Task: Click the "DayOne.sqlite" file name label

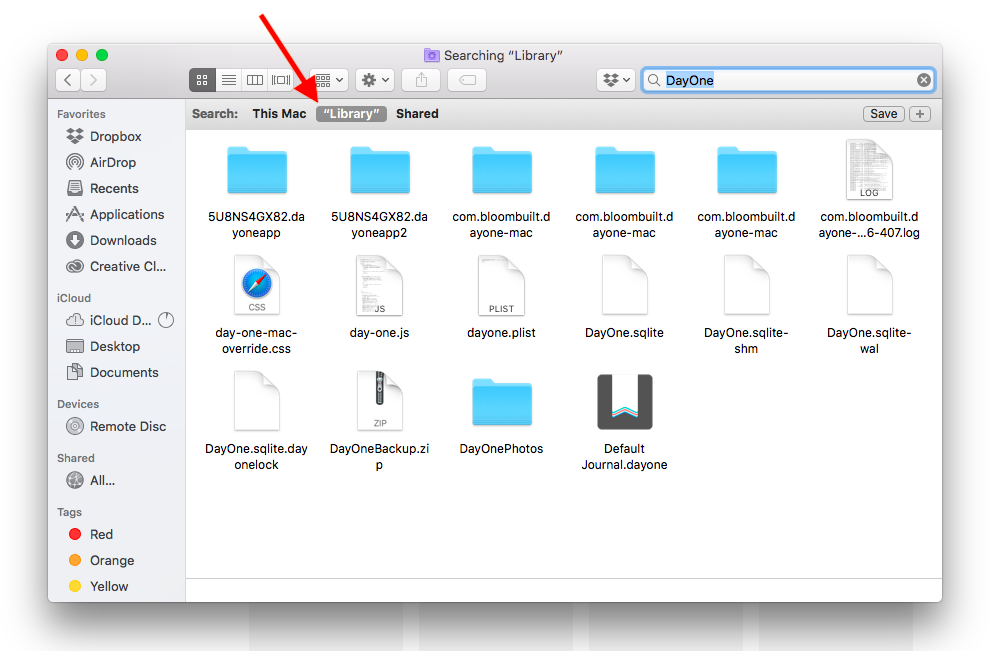Action: coord(624,333)
